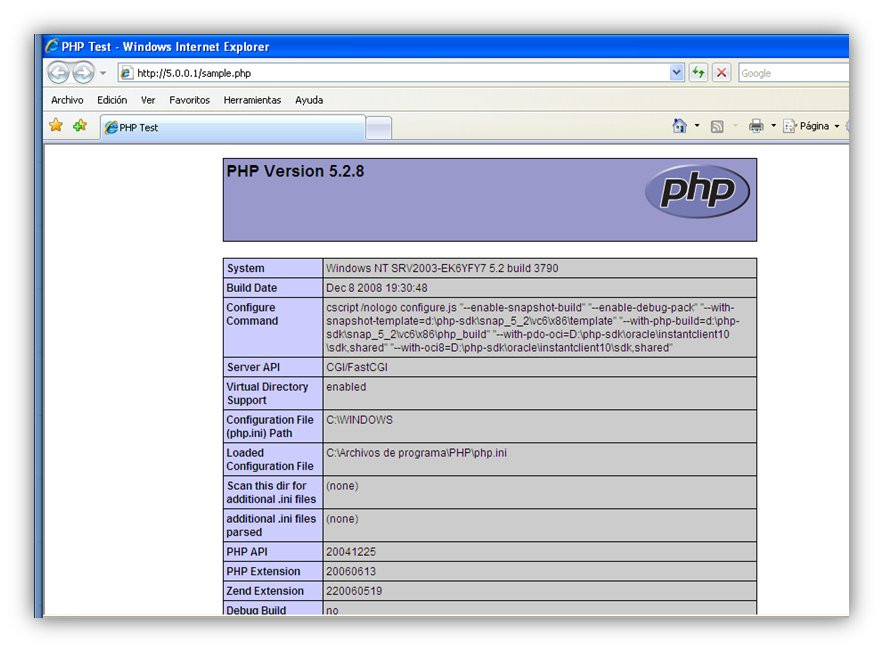Open a new blank tab button
Viewport: 883px width, 652px height.
[378, 128]
